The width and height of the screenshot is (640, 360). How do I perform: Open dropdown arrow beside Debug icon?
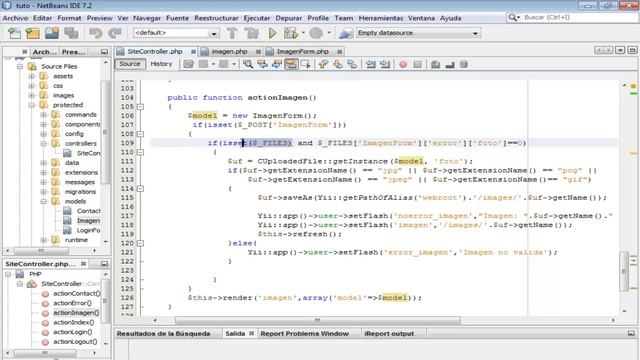pos(303,33)
